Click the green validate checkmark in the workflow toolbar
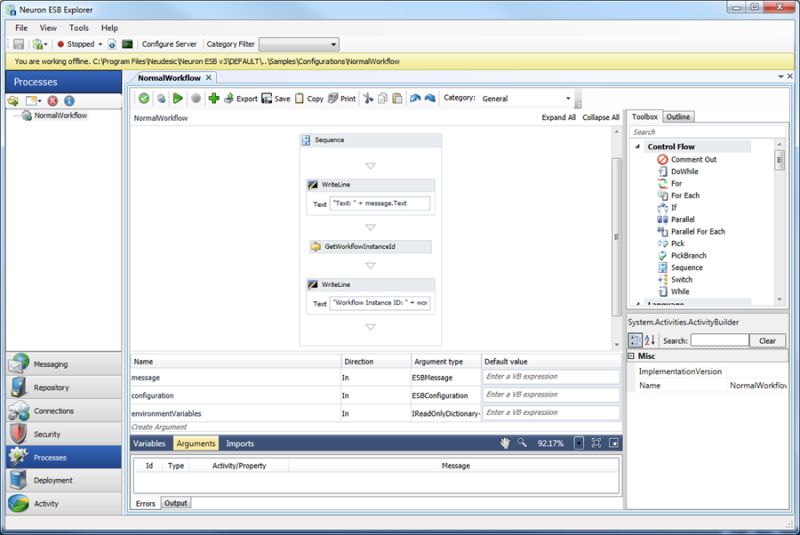Viewport: 800px width, 535px height. click(144, 98)
